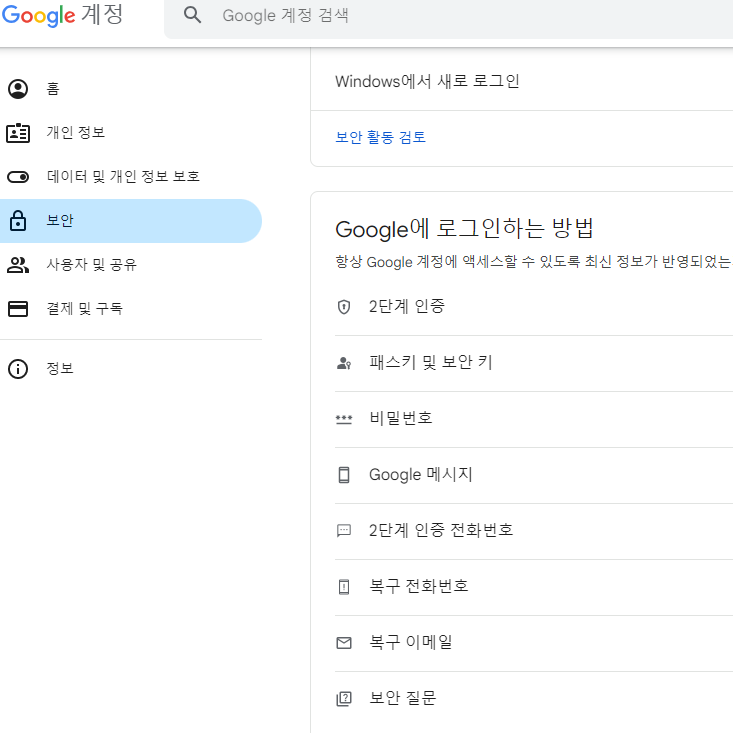This screenshot has width=733, height=733.
Task: Click the 패스키 및 보안 키 person-key icon
Action: [344, 363]
